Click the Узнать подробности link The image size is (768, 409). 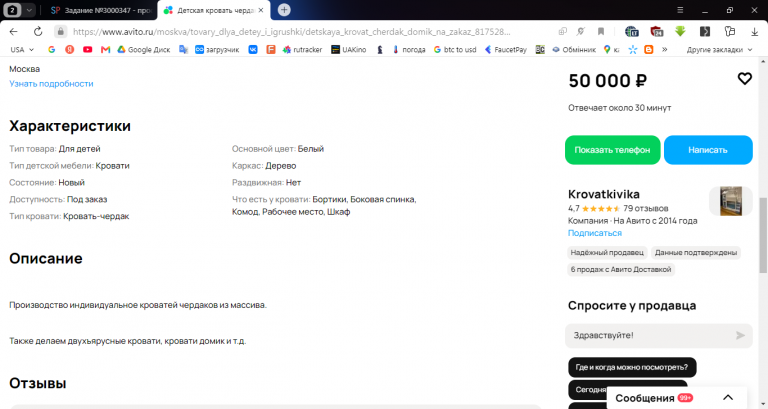click(x=51, y=84)
